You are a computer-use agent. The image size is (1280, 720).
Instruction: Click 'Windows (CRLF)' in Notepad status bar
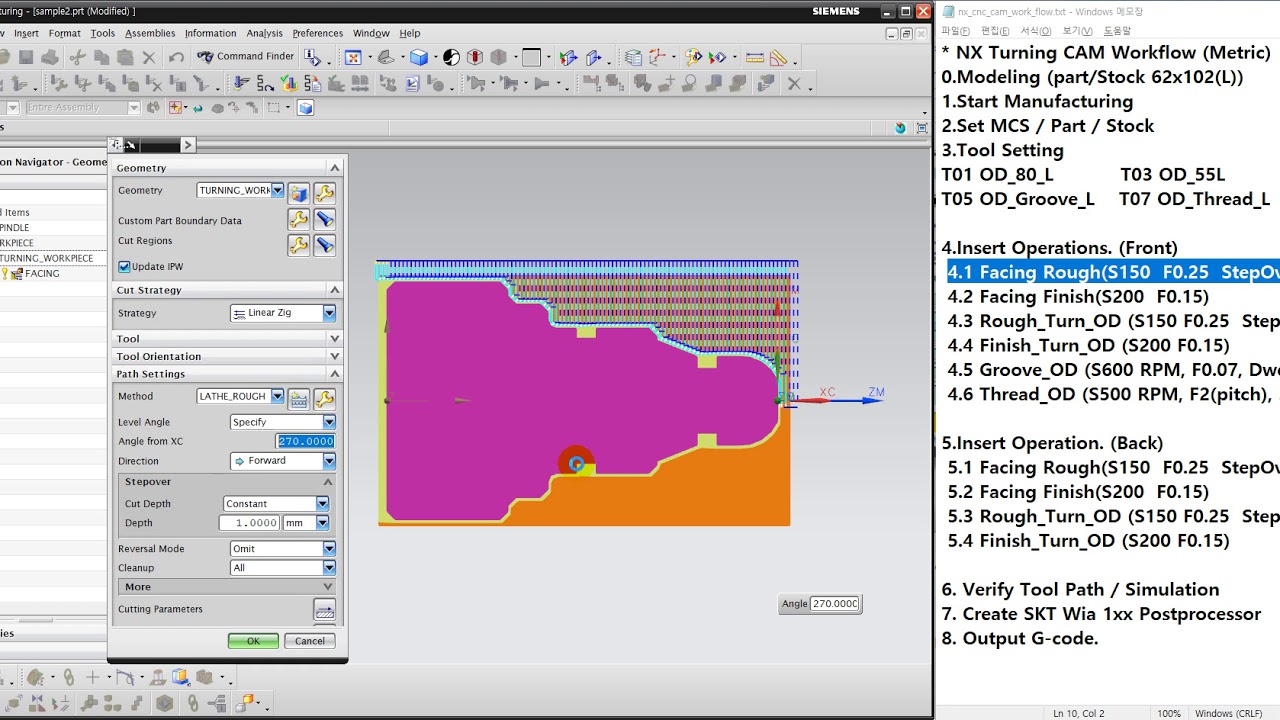[x=1229, y=713]
